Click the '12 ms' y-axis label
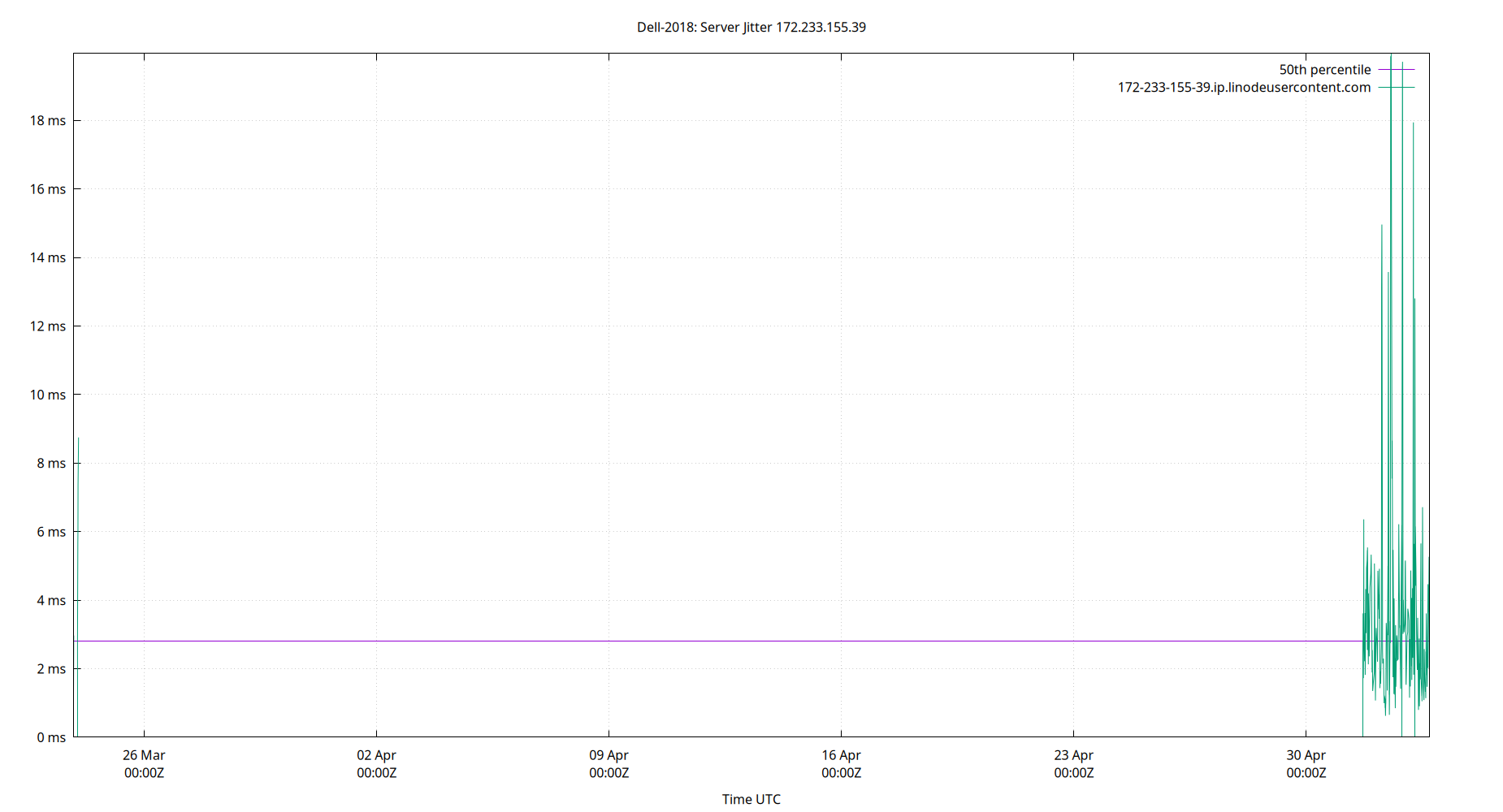 click(48, 326)
